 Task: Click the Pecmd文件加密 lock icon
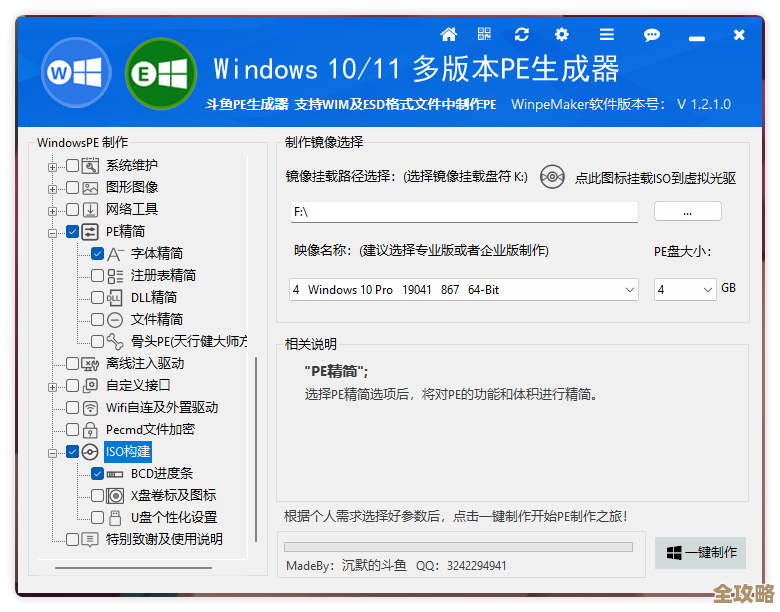pos(90,429)
